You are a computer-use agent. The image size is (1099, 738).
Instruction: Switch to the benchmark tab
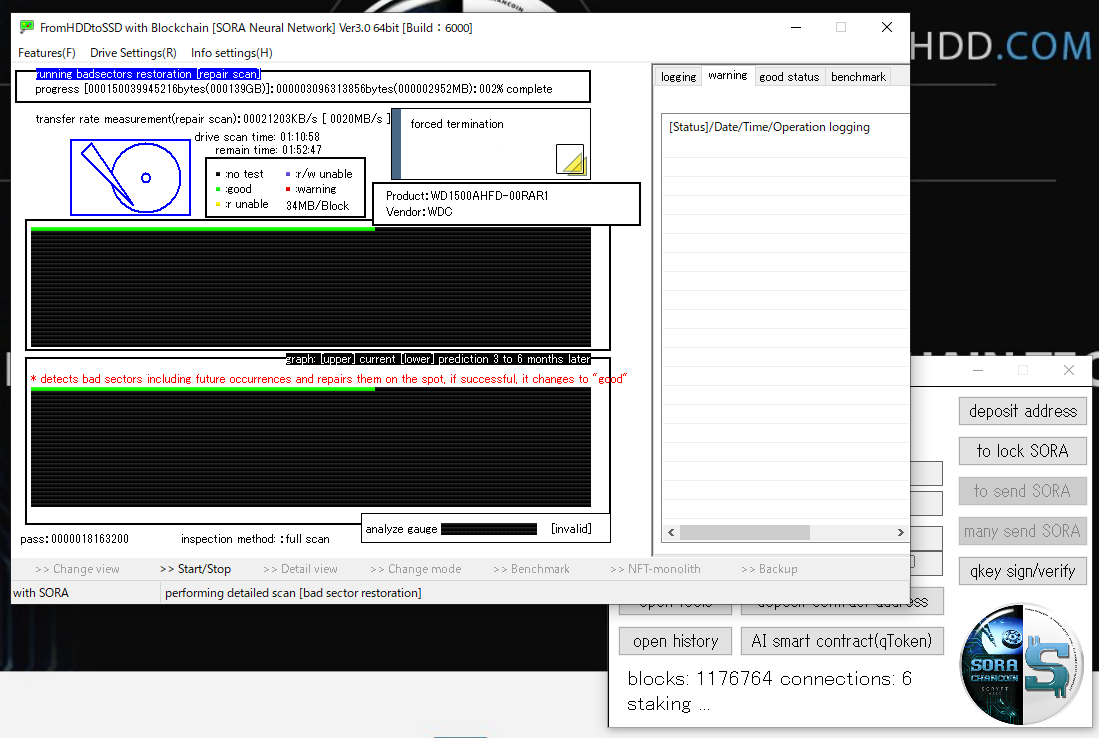[x=858, y=76]
